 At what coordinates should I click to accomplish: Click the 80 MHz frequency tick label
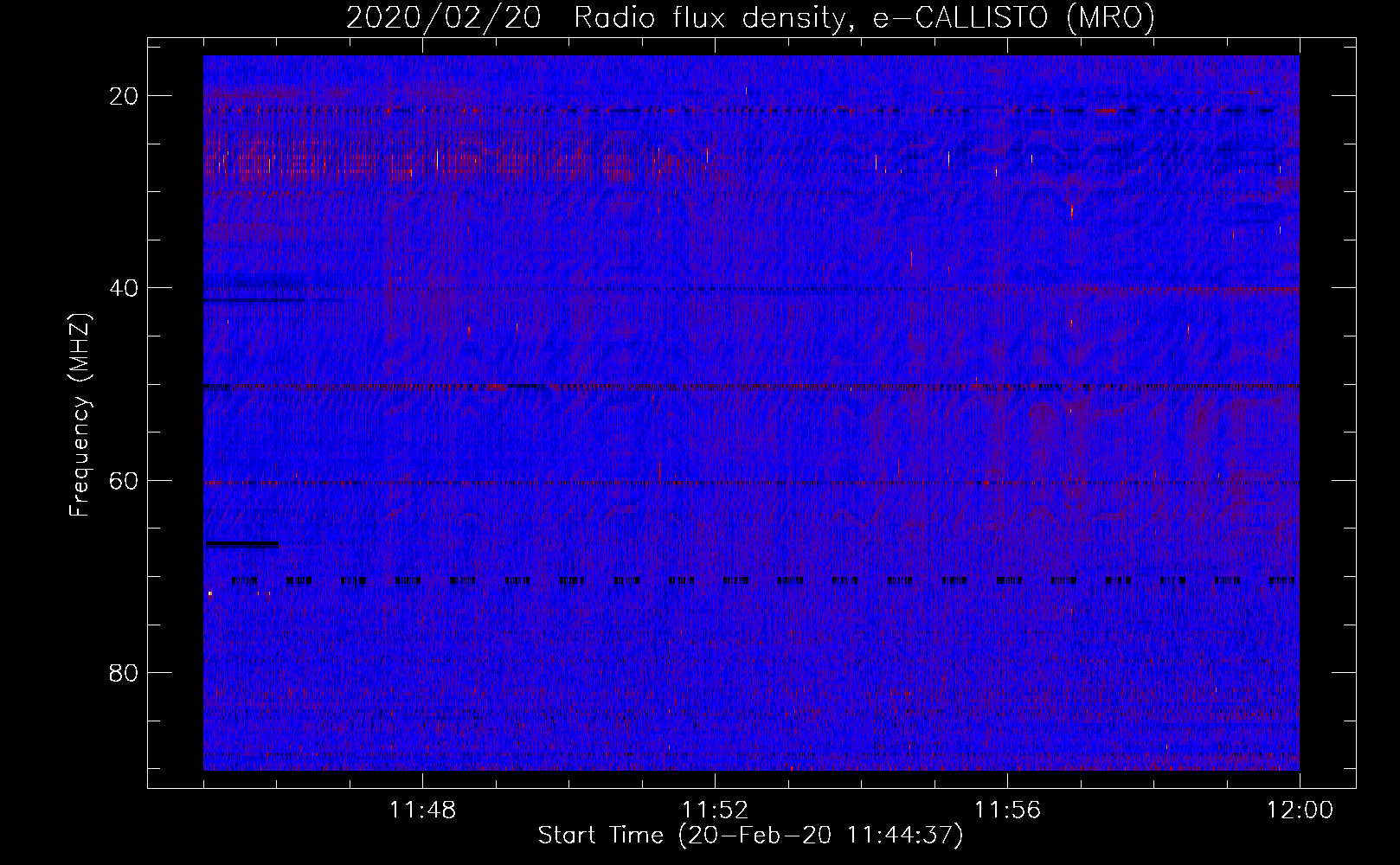125,673
